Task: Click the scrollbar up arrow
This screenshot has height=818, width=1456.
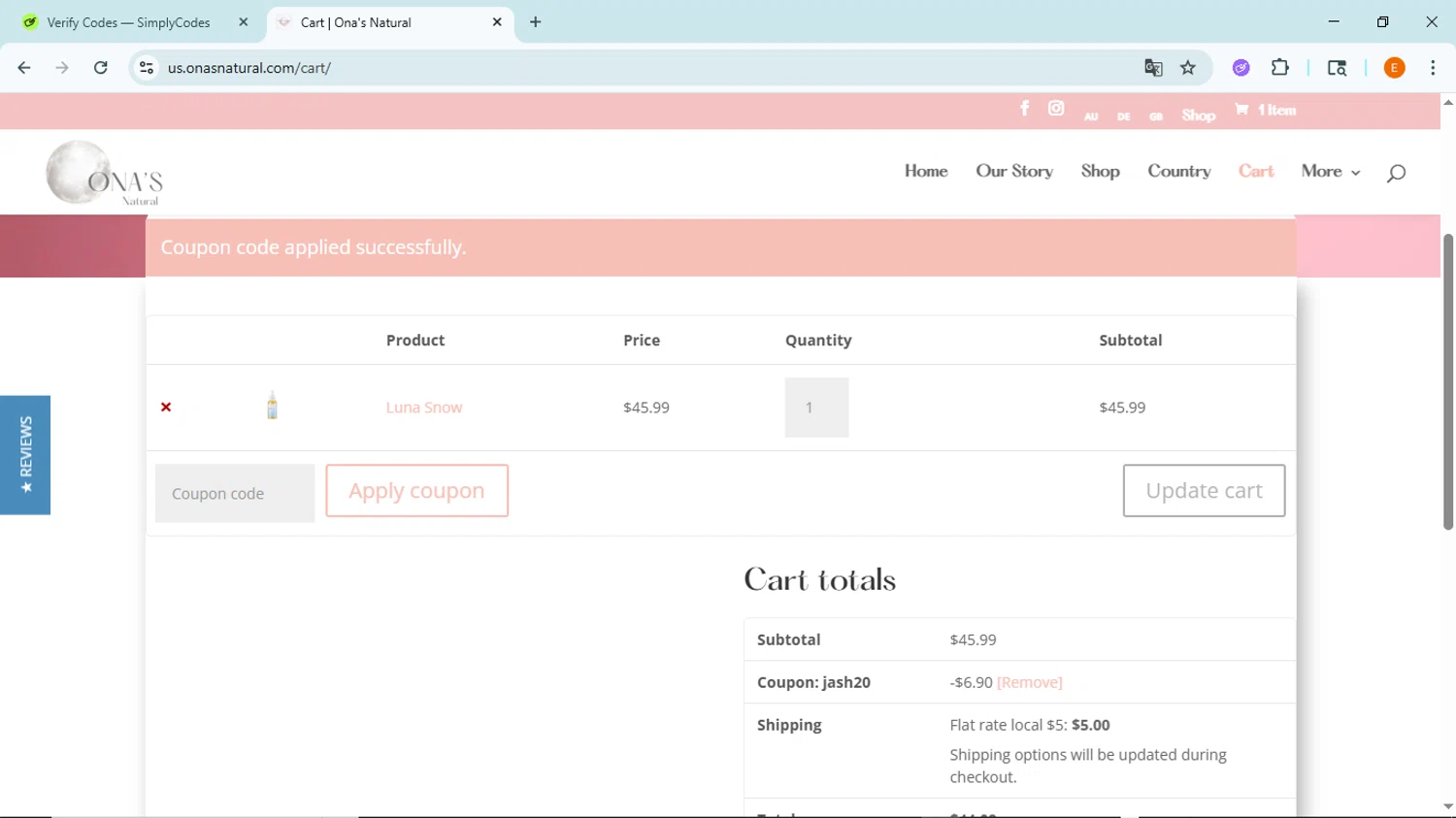Action: 1448,102
